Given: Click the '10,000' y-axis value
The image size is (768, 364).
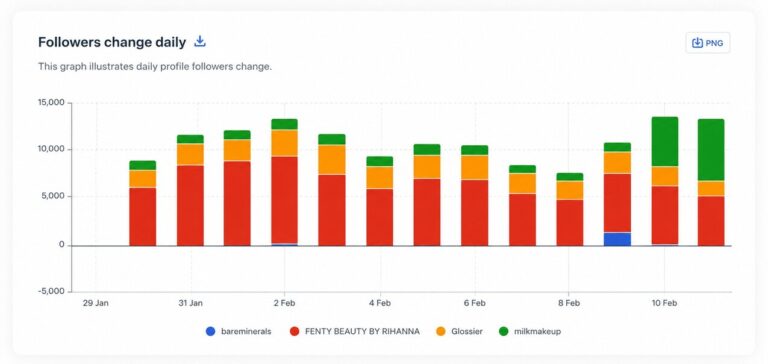Looking at the screenshot, I should click(51, 149).
